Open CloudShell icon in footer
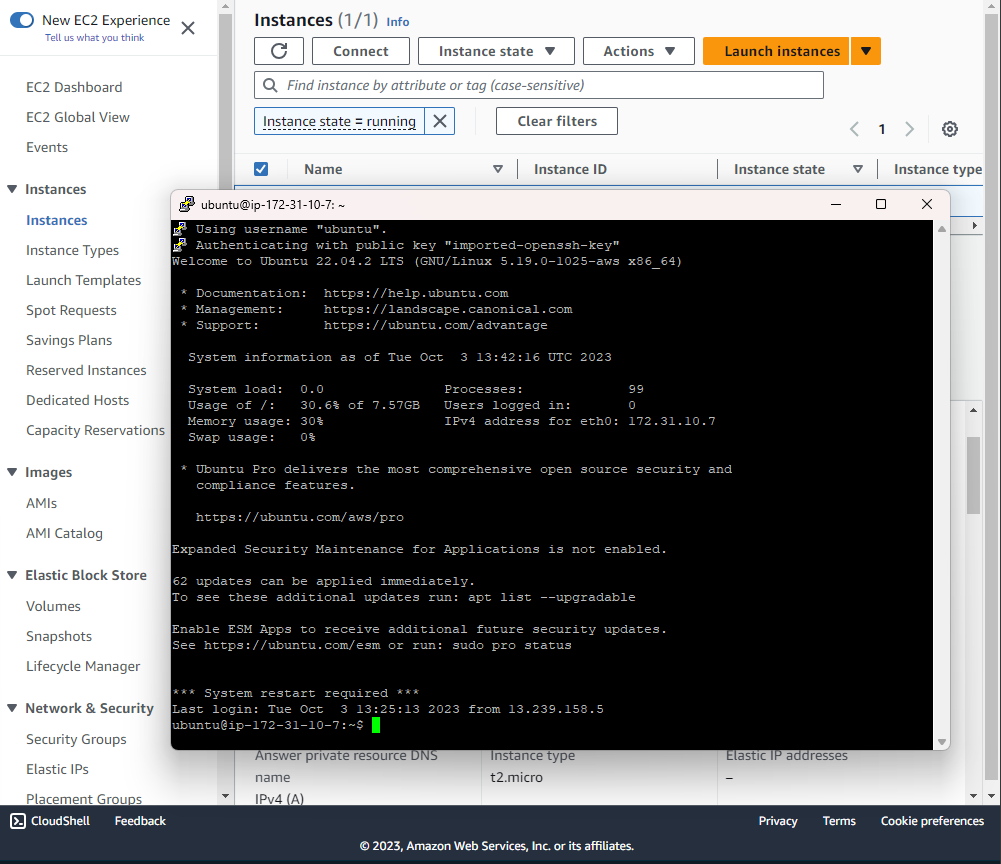Screen dimensions: 1001x864 18,821
